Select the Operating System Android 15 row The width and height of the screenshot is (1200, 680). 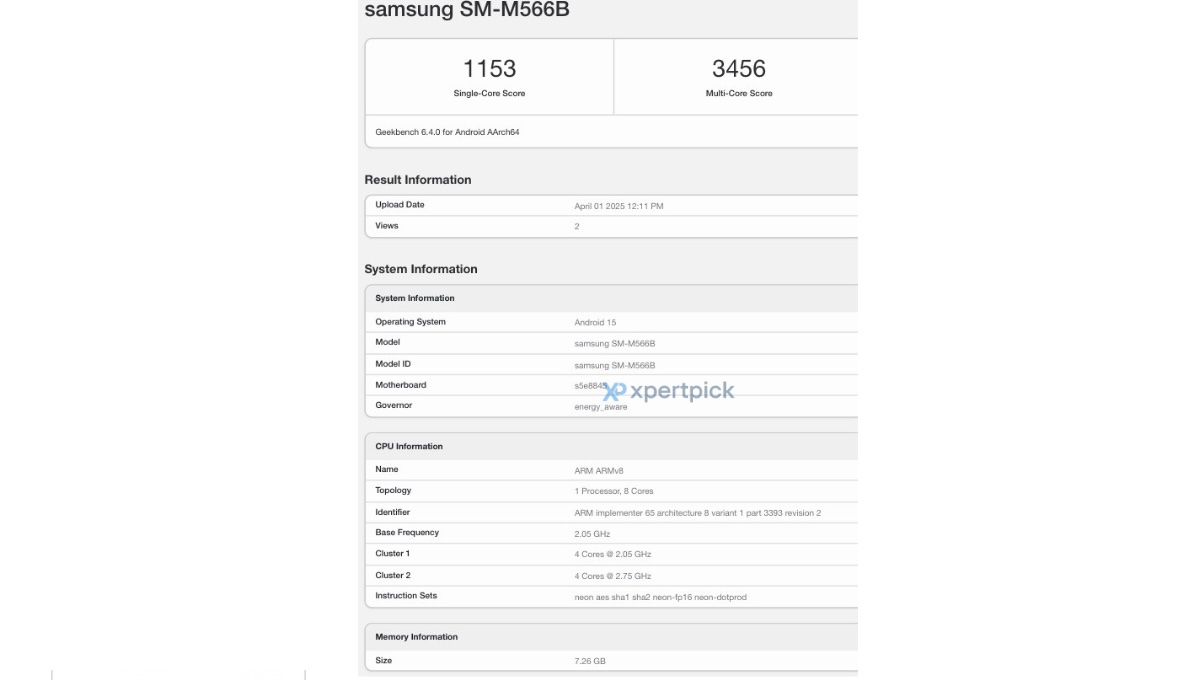click(x=610, y=322)
